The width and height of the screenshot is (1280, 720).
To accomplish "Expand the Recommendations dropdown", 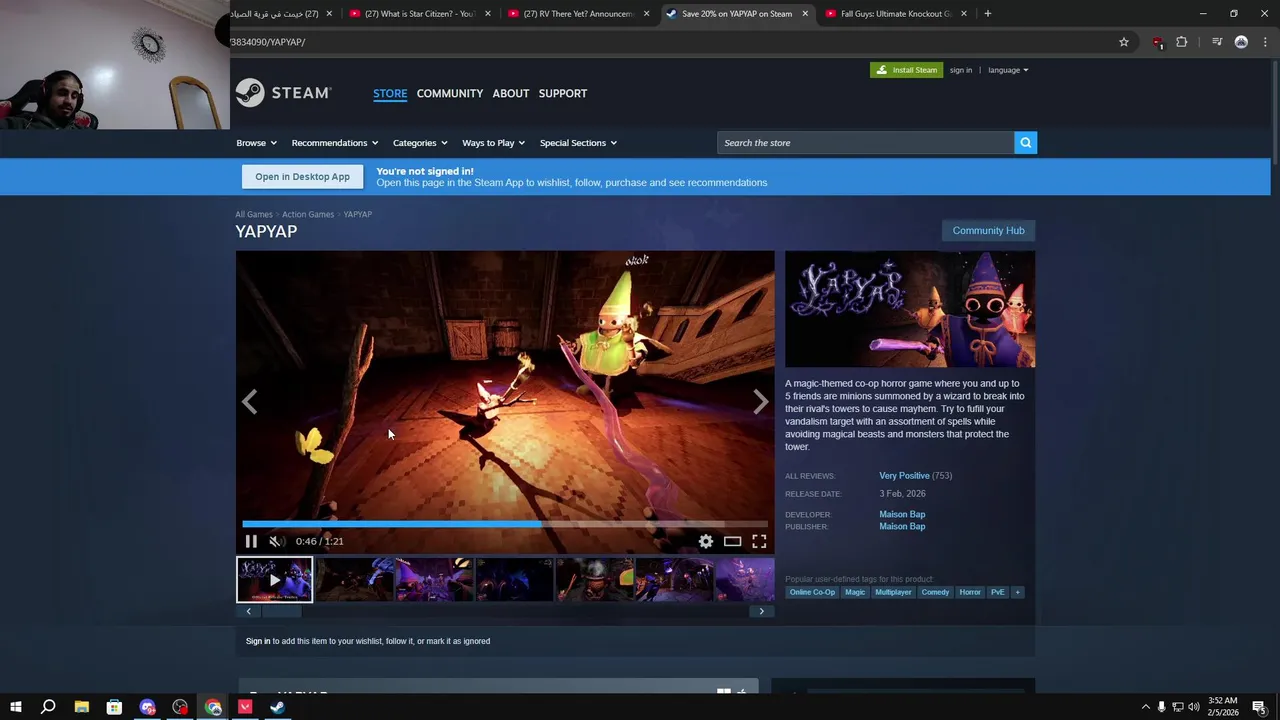I will 335,143.
